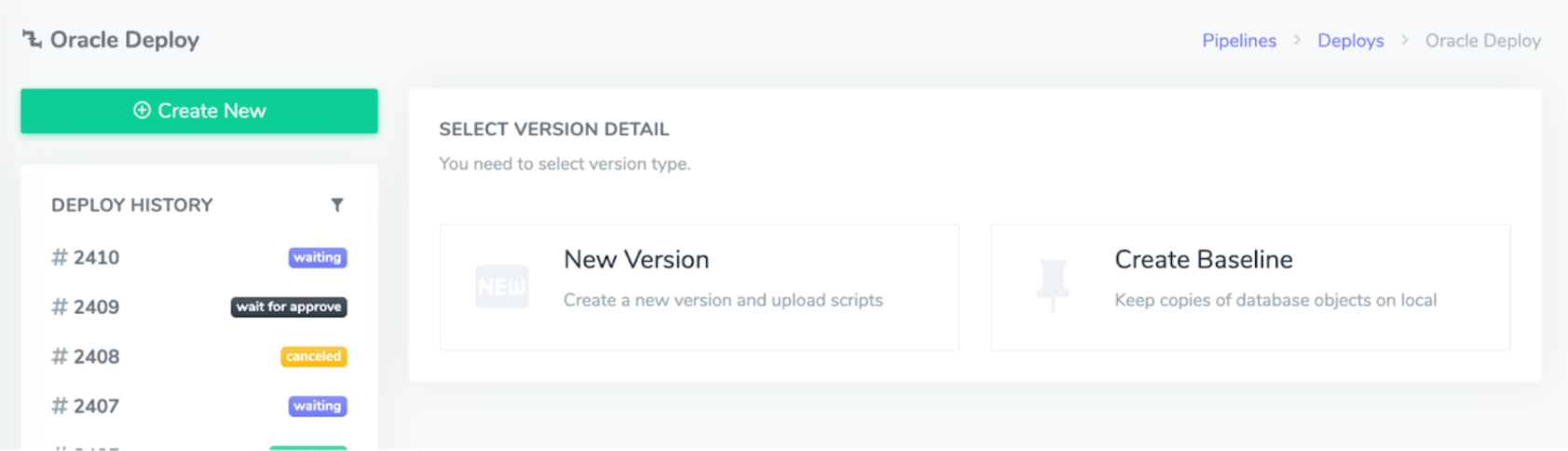This screenshot has width=1568, height=451.
Task: Click the Oracle Deploy pipeline icon
Action: coord(32,39)
